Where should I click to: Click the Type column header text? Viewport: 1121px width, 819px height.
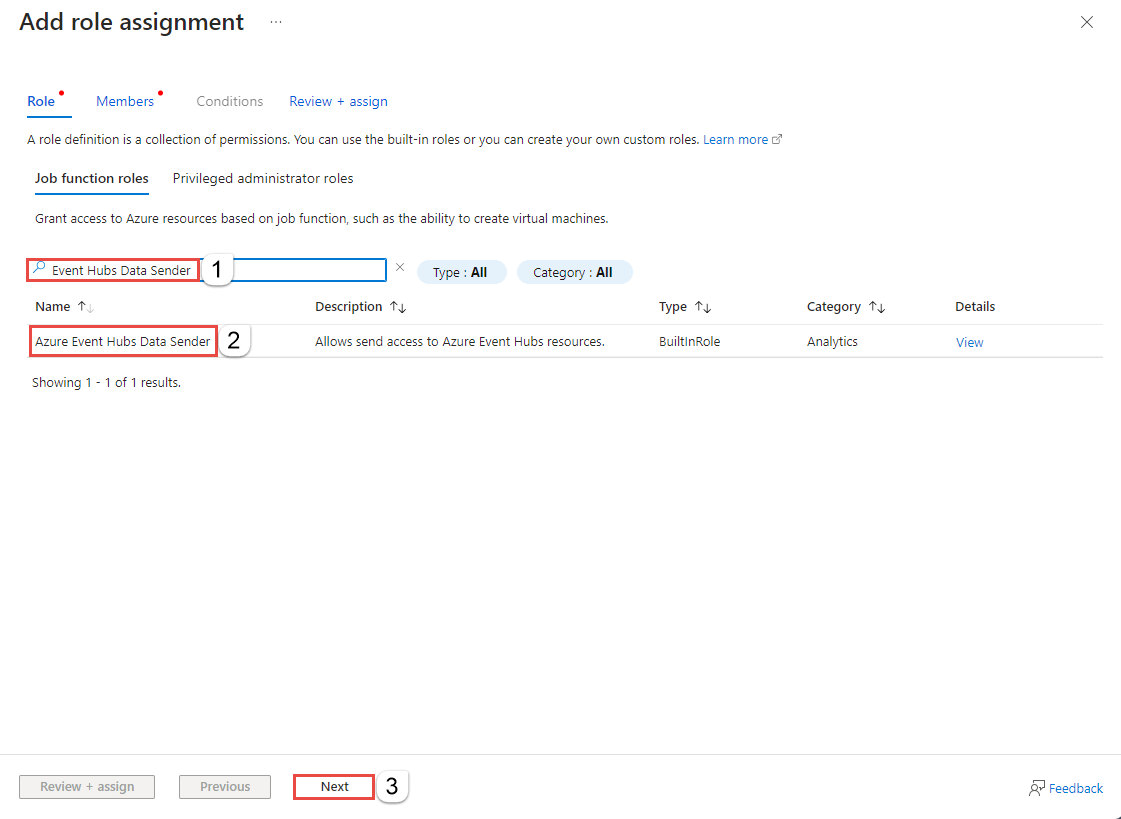tap(673, 307)
